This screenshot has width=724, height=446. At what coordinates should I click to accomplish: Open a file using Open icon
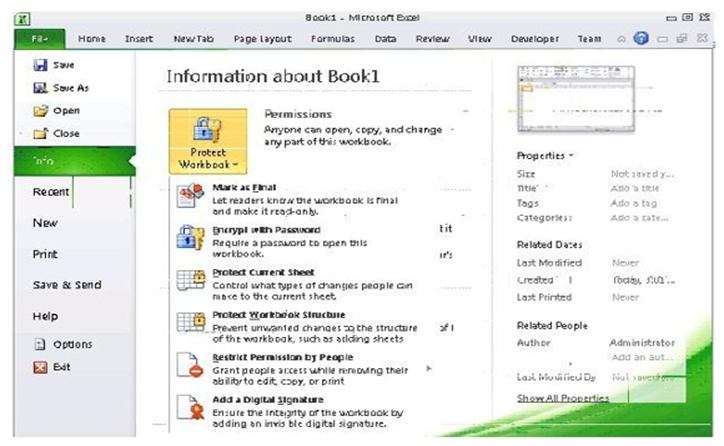pos(41,111)
